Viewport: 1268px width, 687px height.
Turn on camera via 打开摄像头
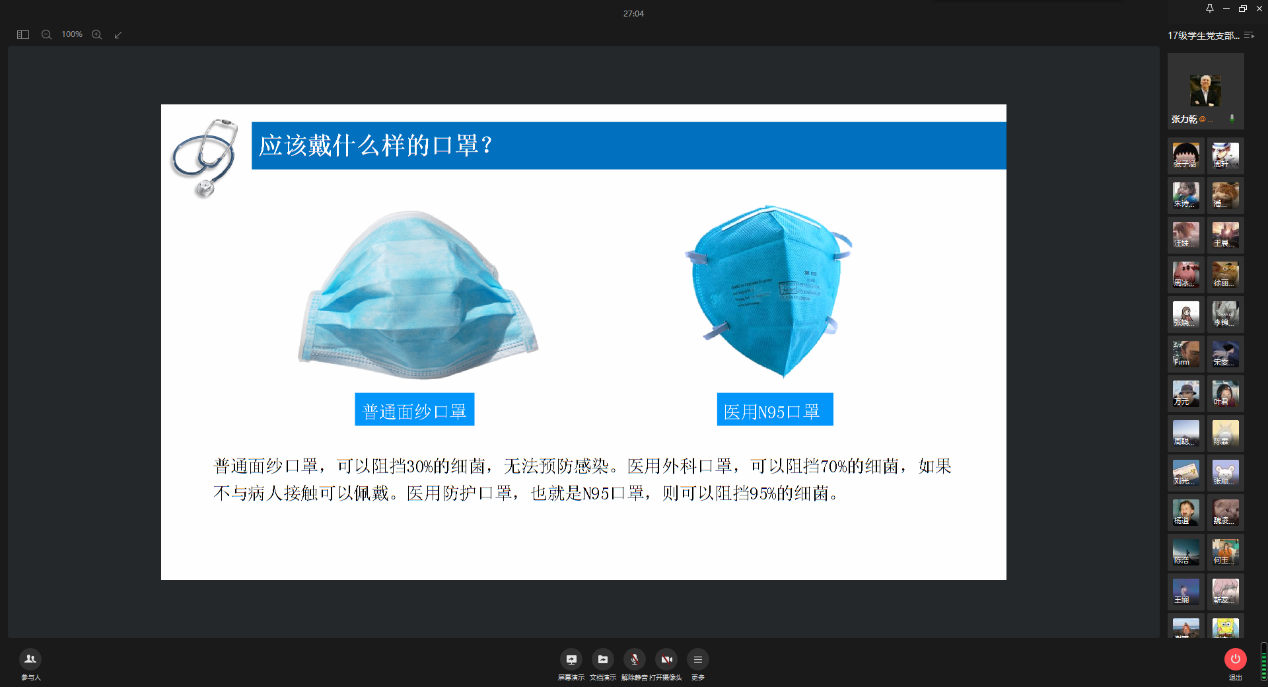(666, 659)
